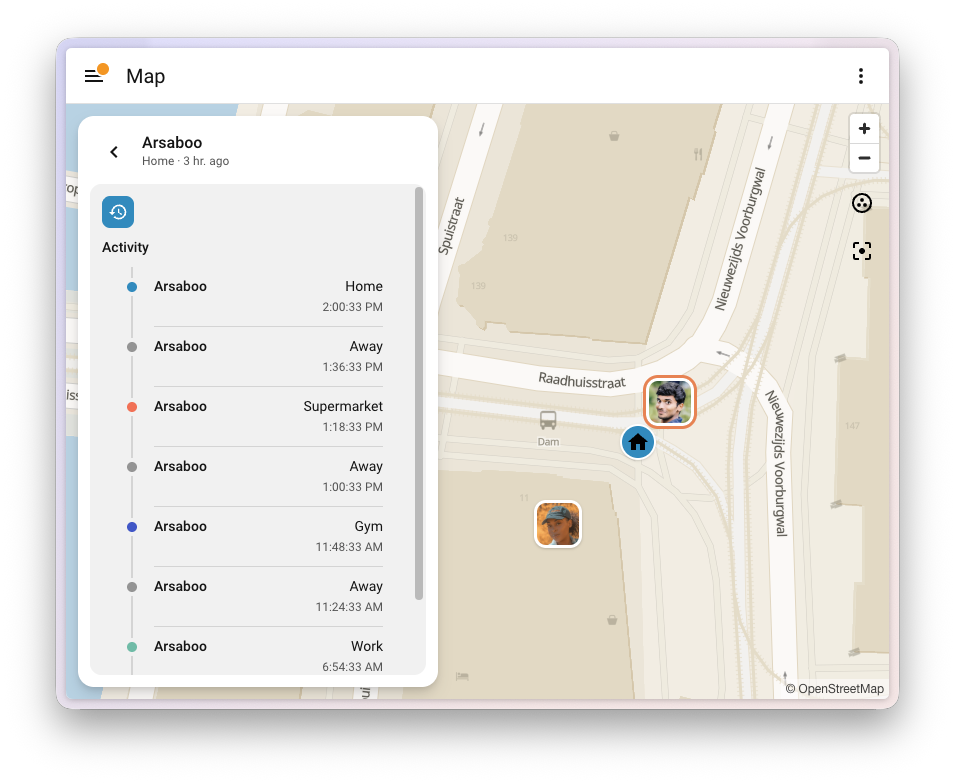This screenshot has height=783, width=955.
Task: Select the Home zone marker on map
Action: pos(638,442)
